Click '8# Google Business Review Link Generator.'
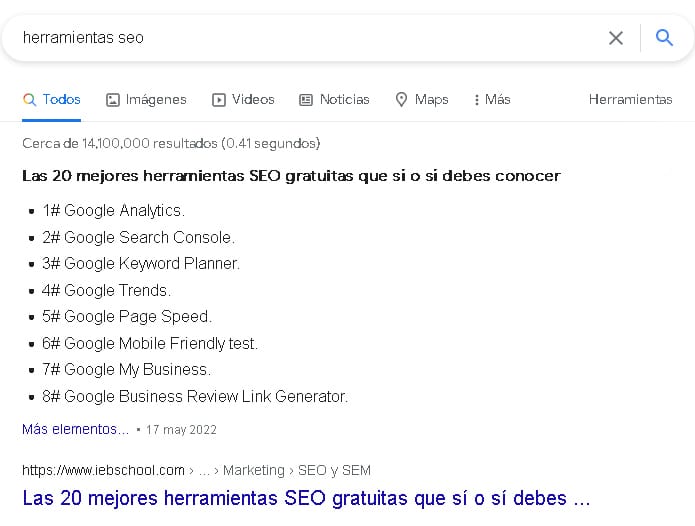Image resolution: width=695 pixels, height=526 pixels. [x=195, y=396]
